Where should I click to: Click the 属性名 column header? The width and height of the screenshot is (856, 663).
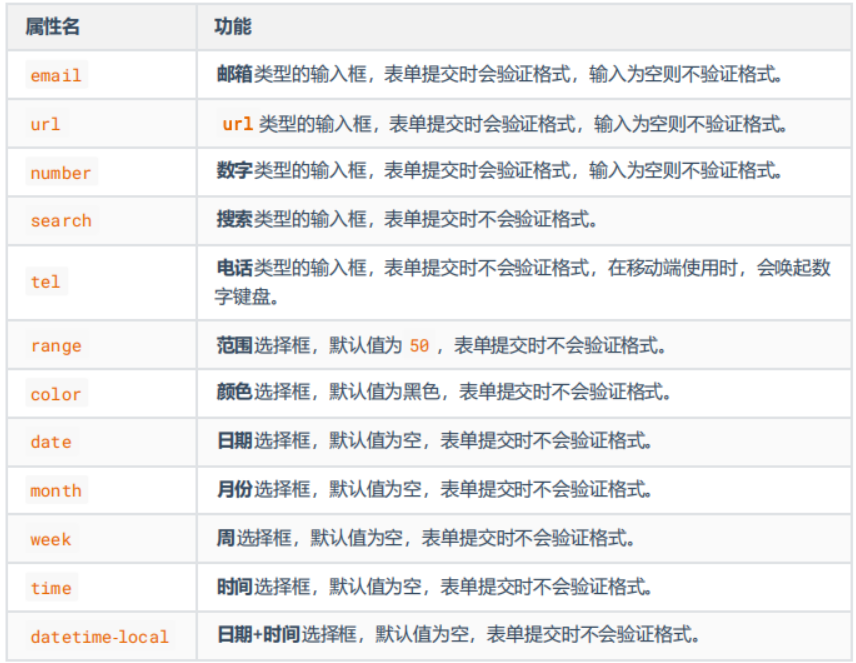52,27
